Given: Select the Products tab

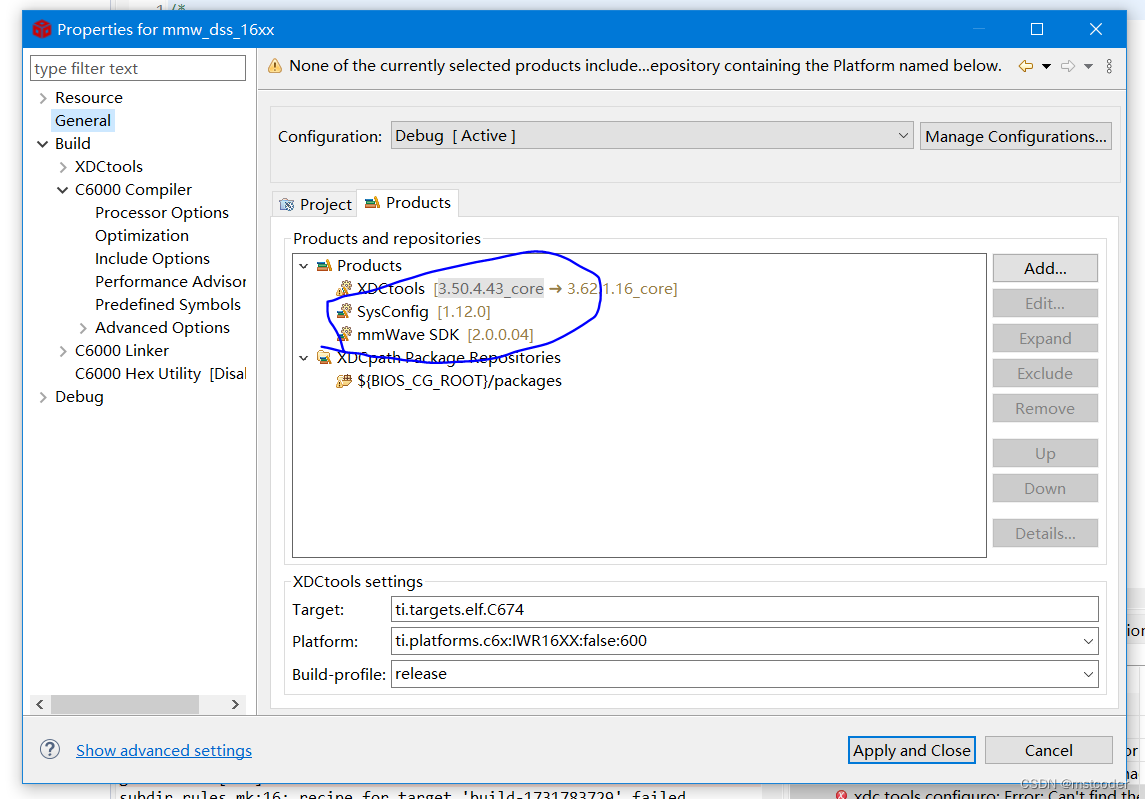Looking at the screenshot, I should [x=407, y=203].
